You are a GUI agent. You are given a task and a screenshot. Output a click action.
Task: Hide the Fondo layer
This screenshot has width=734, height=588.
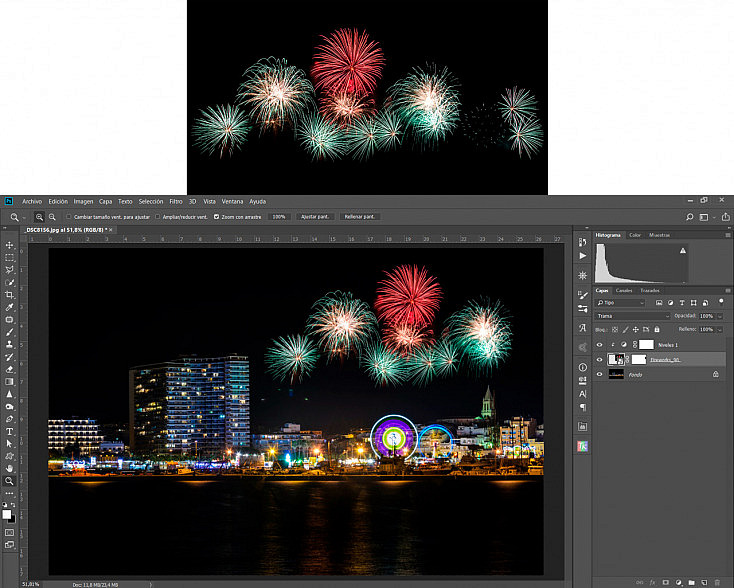tap(599, 374)
